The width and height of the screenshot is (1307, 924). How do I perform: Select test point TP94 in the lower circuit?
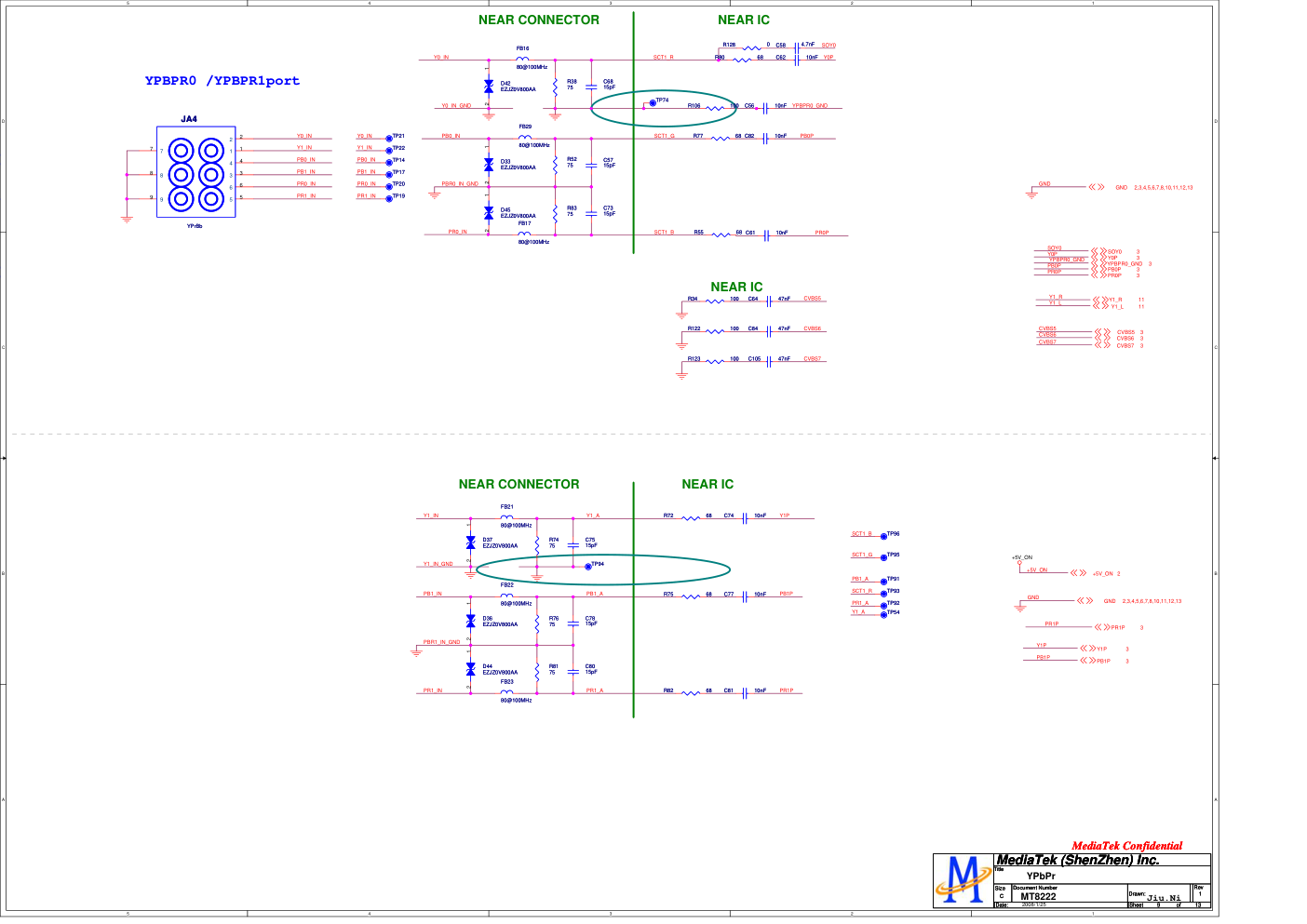pos(587,566)
